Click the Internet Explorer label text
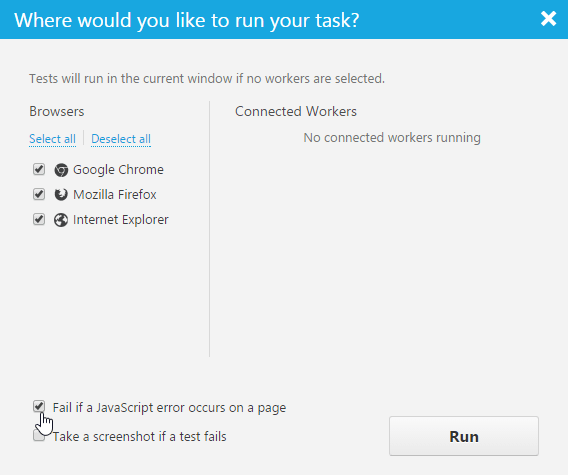The width and height of the screenshot is (568, 475). pos(121,220)
